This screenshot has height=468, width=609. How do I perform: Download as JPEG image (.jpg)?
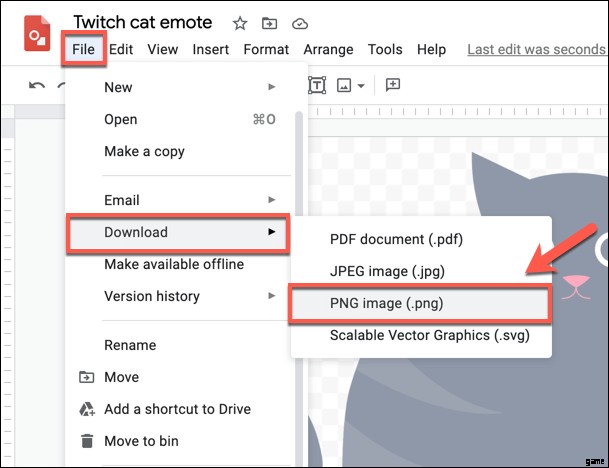[421, 271]
